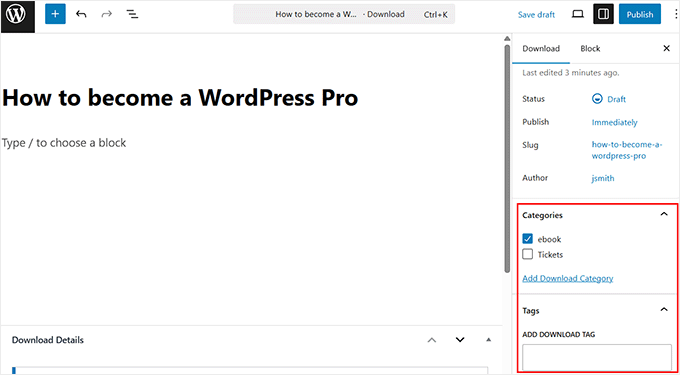
Task: Click the jsmith author link
Action: coord(603,178)
